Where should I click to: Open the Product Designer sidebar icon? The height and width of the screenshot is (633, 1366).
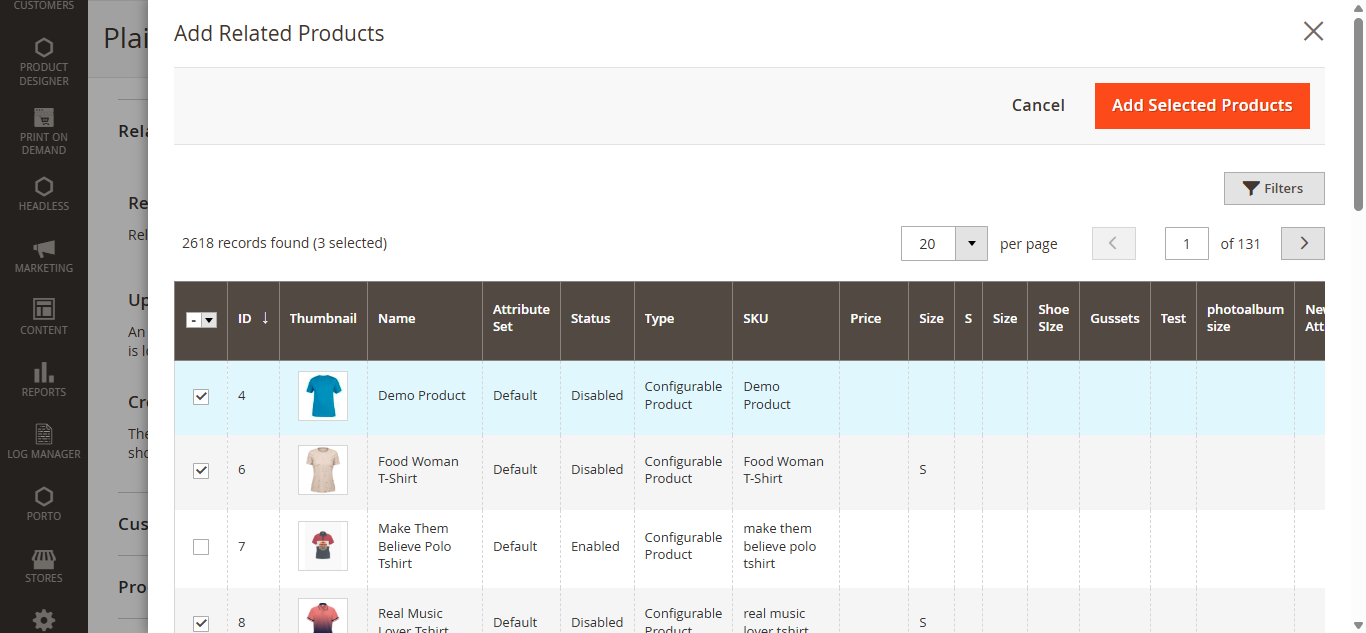click(x=44, y=49)
